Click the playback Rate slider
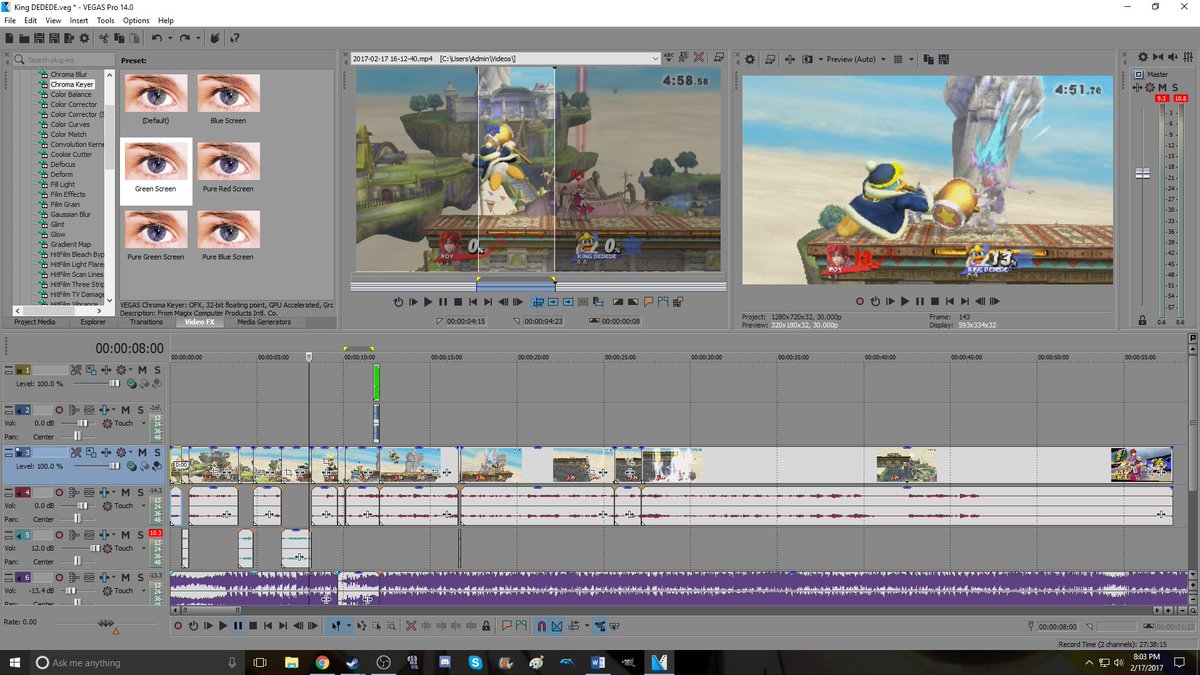Image resolution: width=1200 pixels, height=675 pixels. point(105,622)
